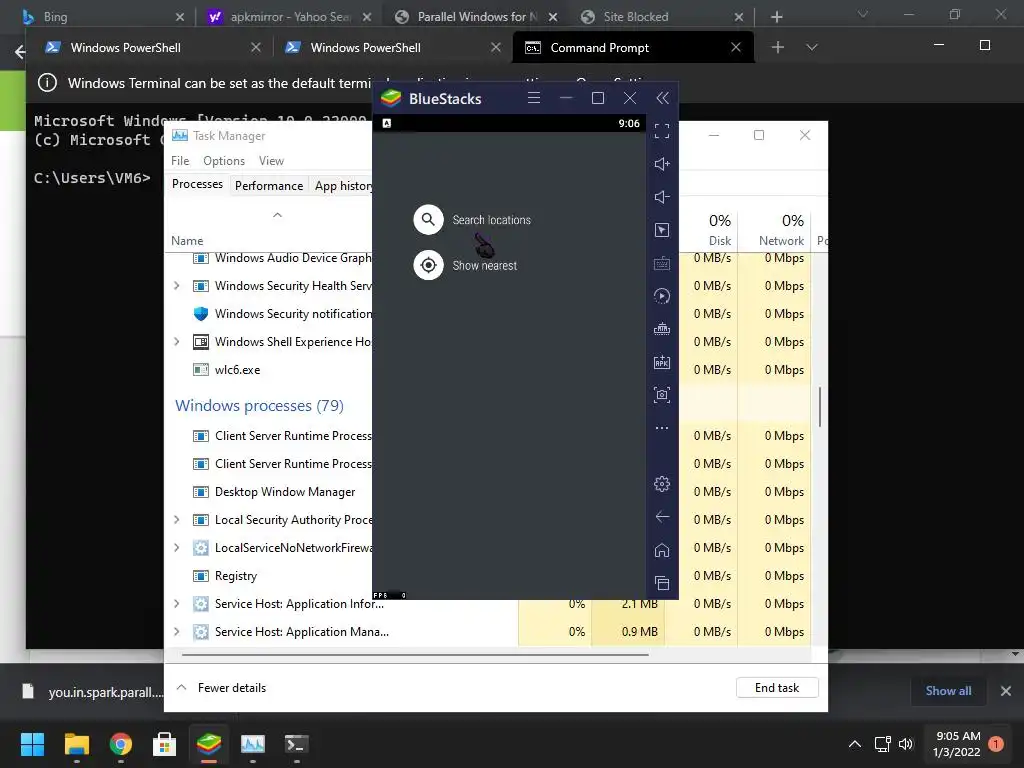Tap the Search locations magnifier icon
The width and height of the screenshot is (1024, 768).
pos(428,219)
